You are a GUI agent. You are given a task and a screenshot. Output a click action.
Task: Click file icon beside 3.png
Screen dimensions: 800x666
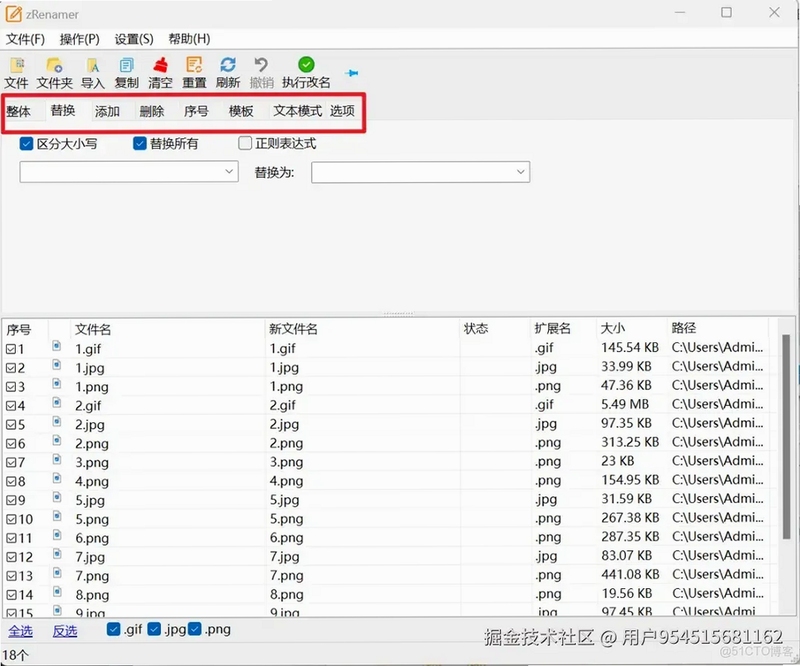pyautogui.click(x=57, y=460)
